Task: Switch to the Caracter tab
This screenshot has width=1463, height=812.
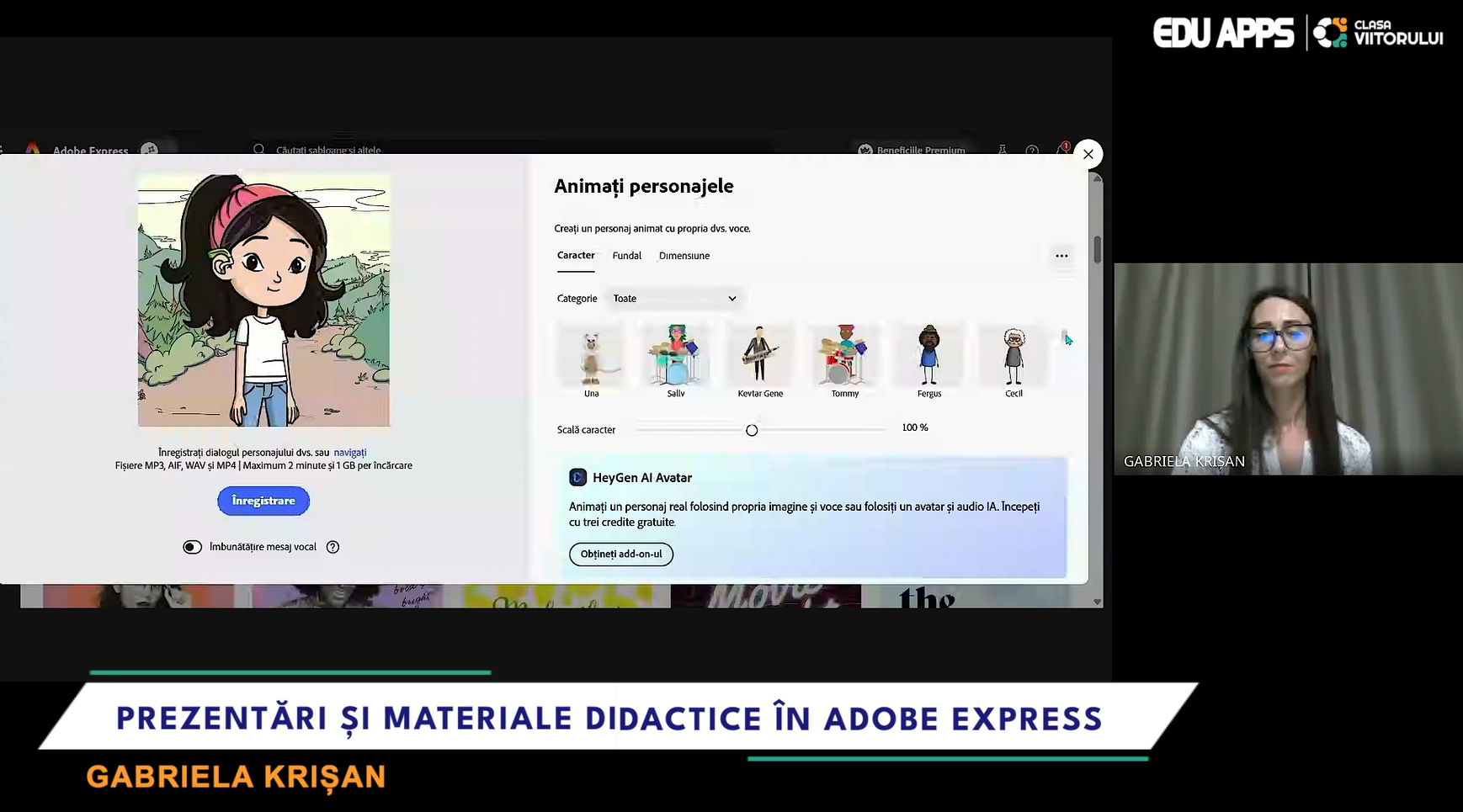Action: click(x=576, y=256)
